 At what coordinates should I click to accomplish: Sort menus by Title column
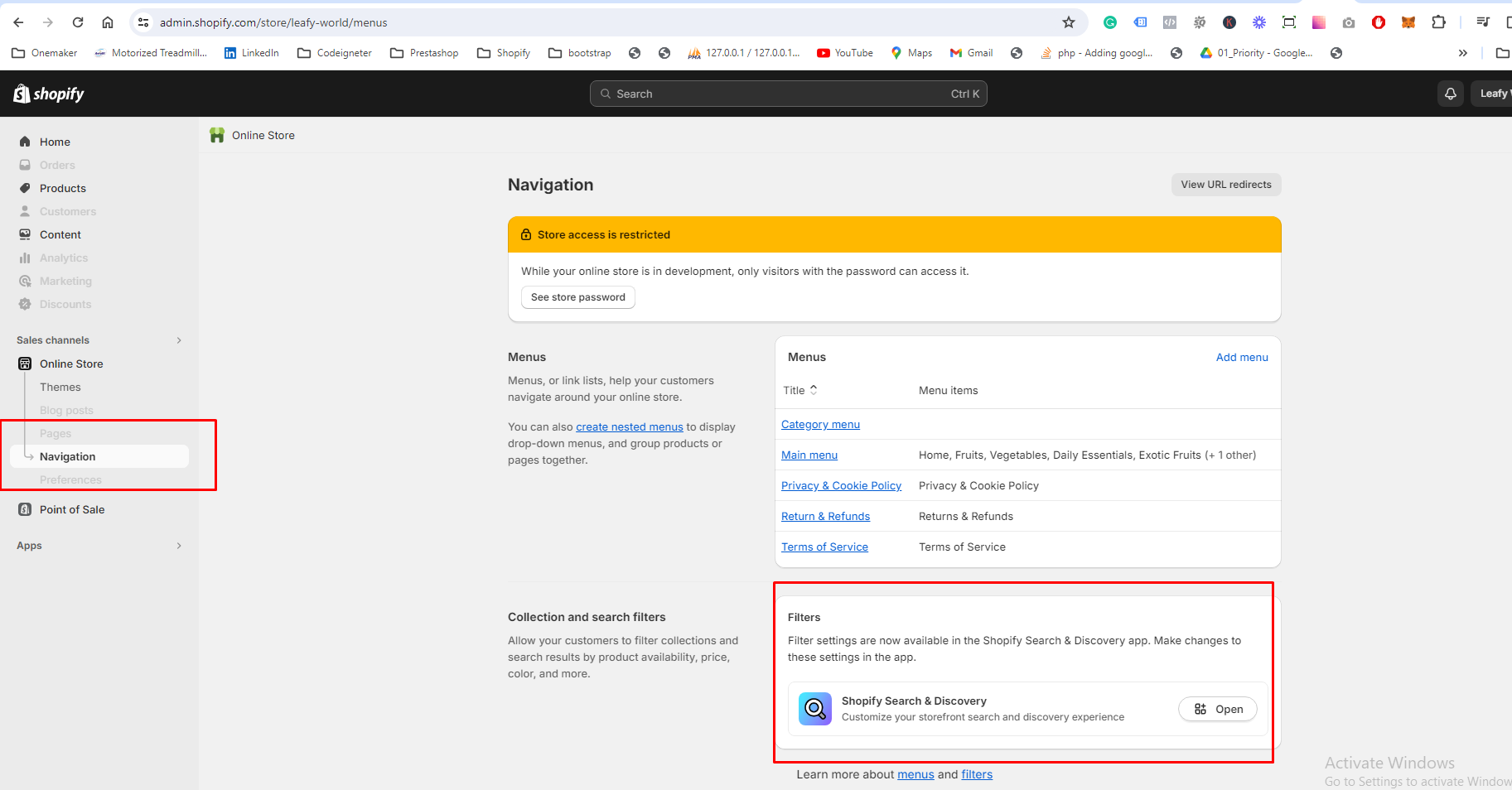[x=800, y=390]
